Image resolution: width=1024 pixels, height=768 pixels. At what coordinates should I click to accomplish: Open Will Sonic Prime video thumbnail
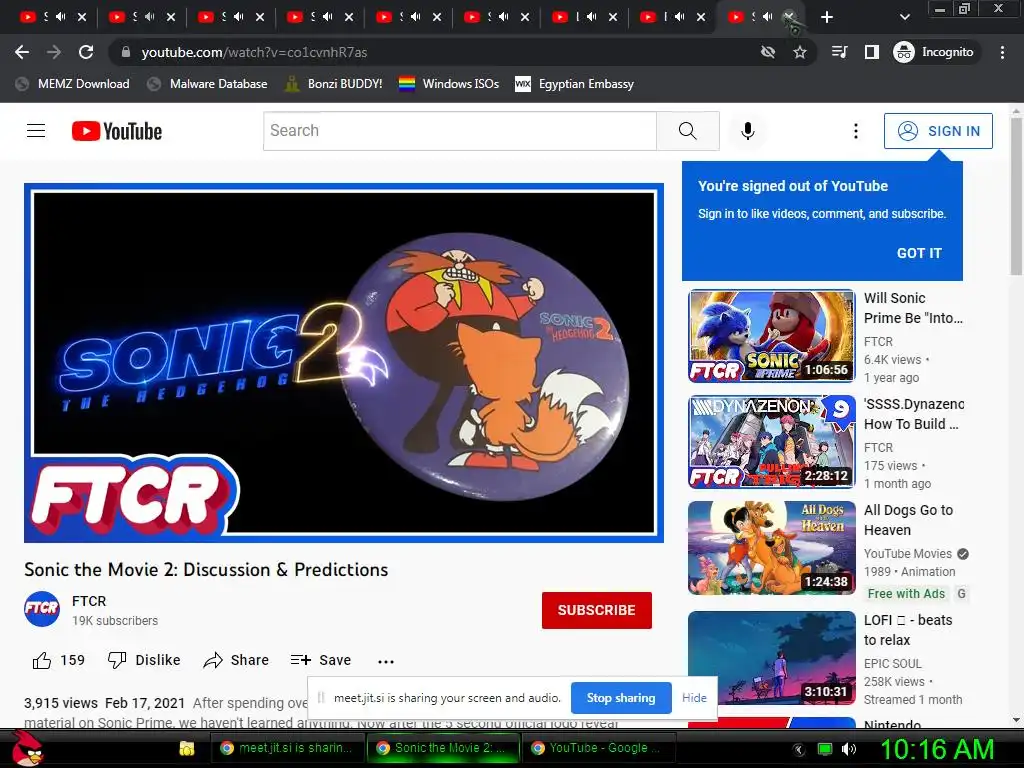point(771,336)
